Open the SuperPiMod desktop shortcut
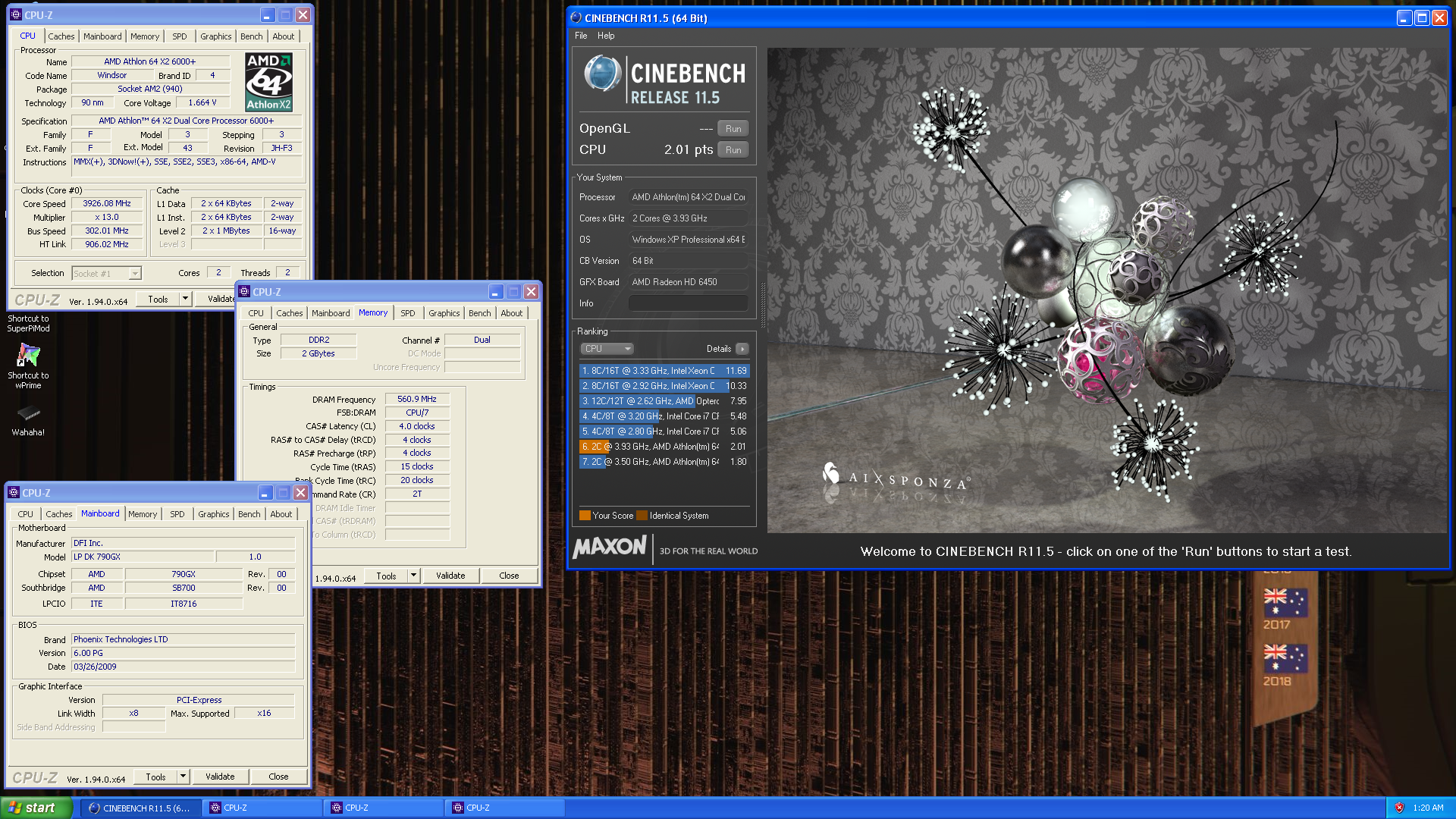Image resolution: width=1456 pixels, height=819 pixels. coord(28,324)
